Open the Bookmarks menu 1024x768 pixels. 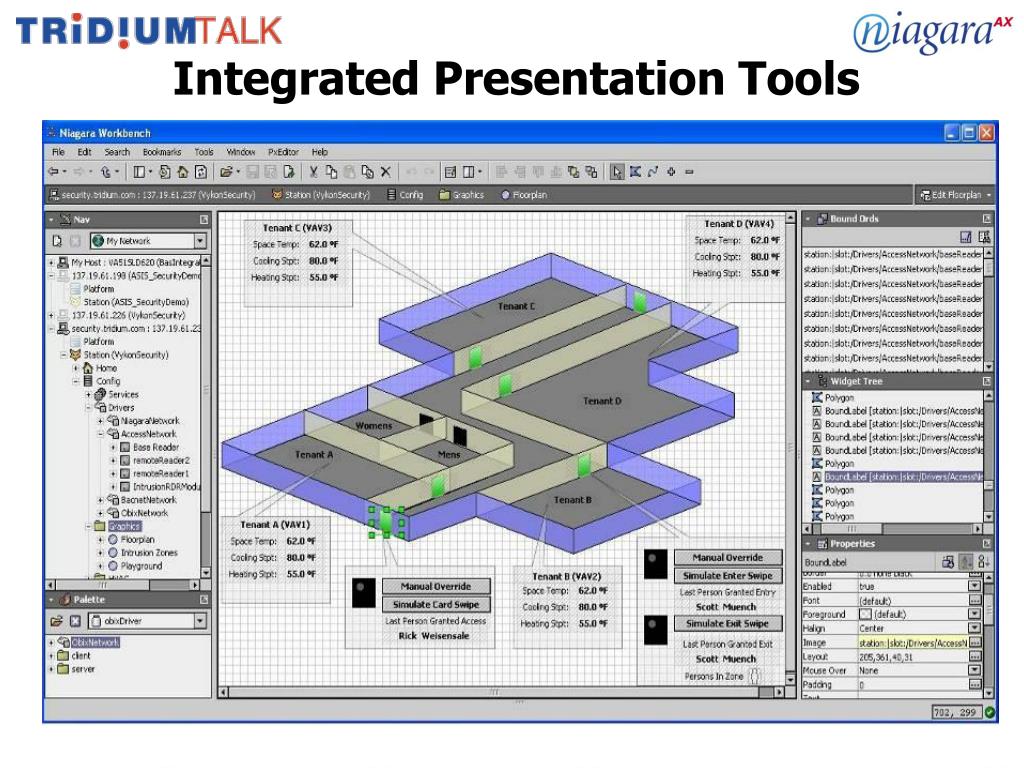[161, 152]
